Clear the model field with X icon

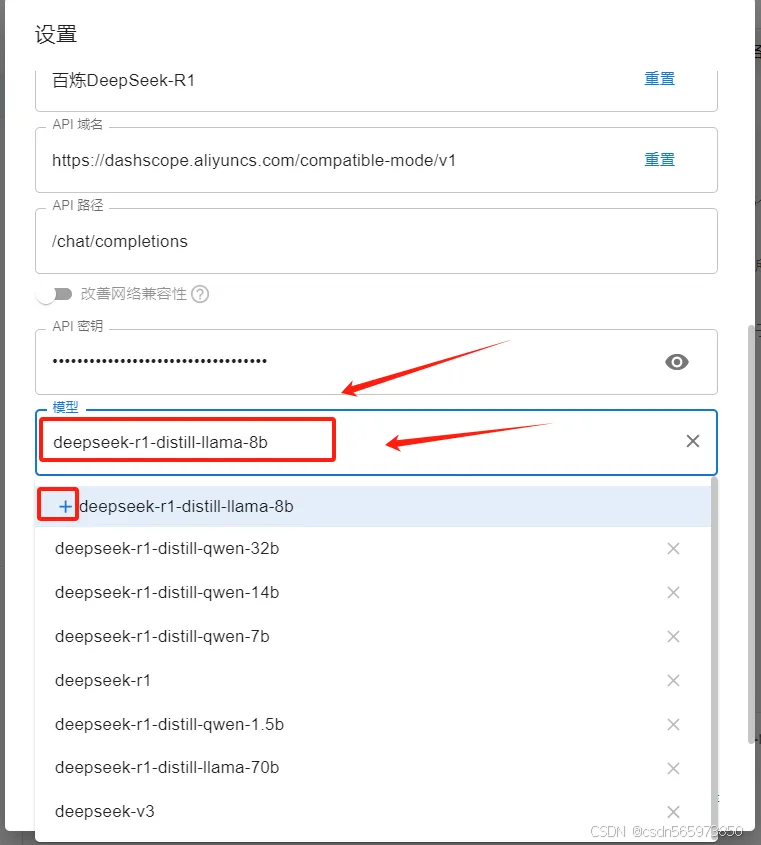[x=693, y=441]
